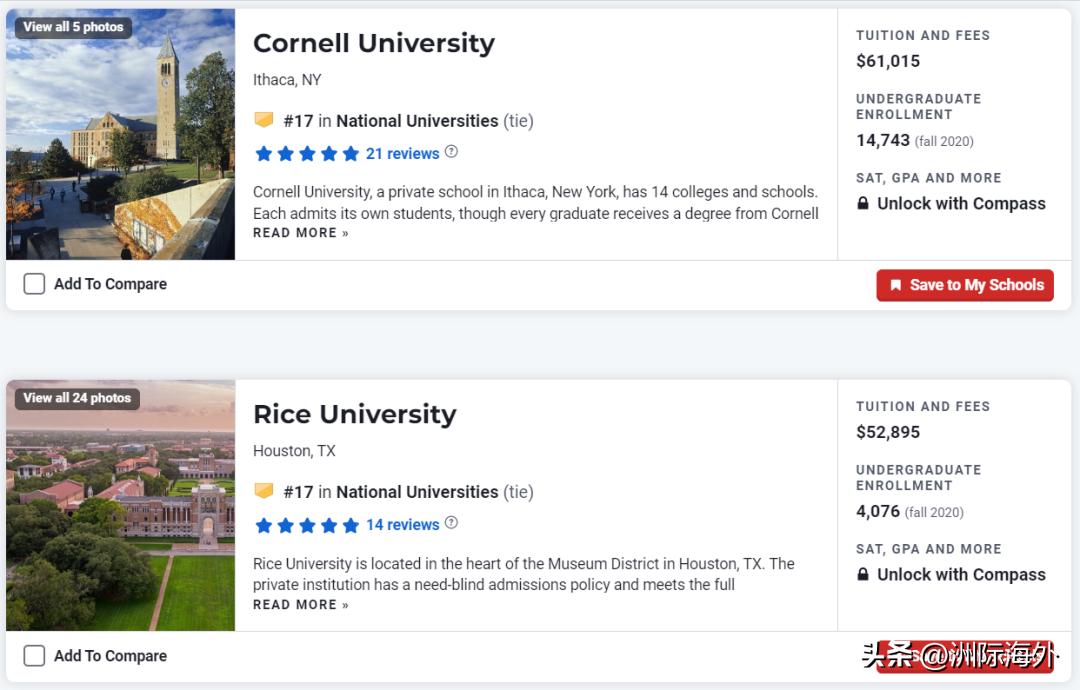Click the ranking badge icon beside Rice's #17
Viewport: 1080px width, 690px height.
click(264, 491)
